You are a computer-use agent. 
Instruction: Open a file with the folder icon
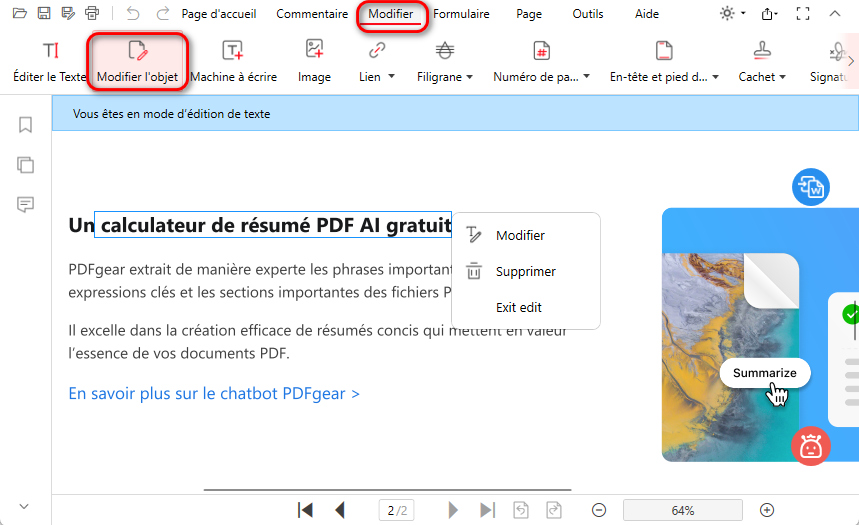(20, 13)
